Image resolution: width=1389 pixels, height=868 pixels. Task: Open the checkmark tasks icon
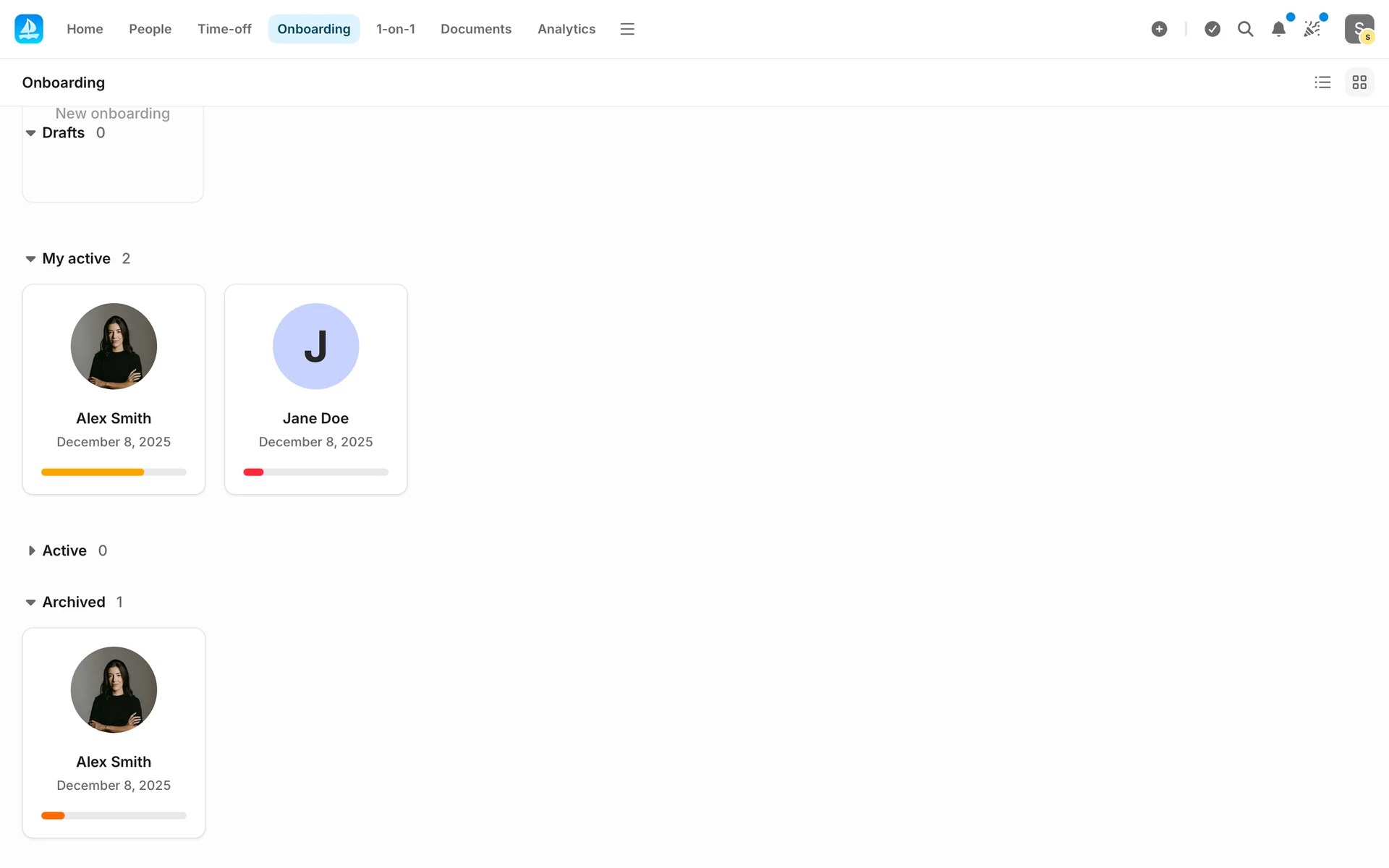tap(1212, 29)
